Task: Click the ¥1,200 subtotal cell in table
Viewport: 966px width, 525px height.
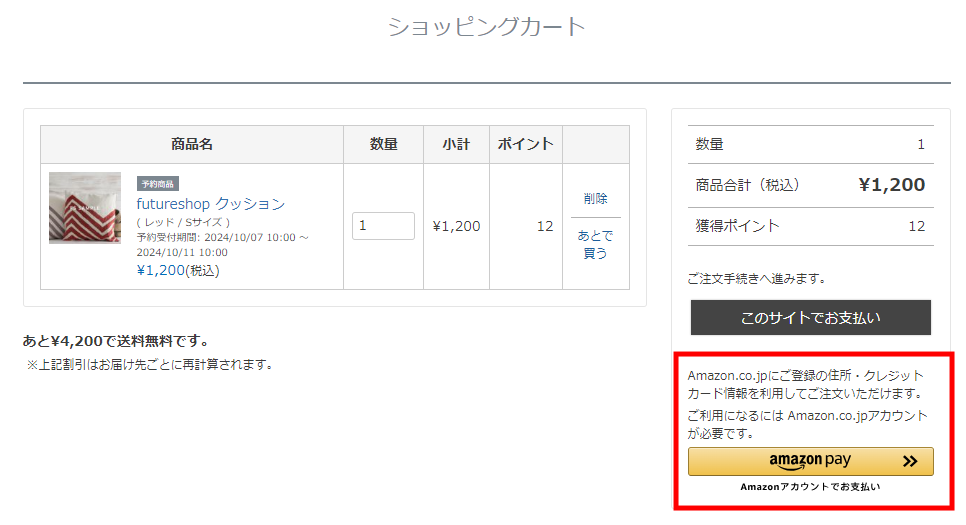Action: [x=456, y=226]
